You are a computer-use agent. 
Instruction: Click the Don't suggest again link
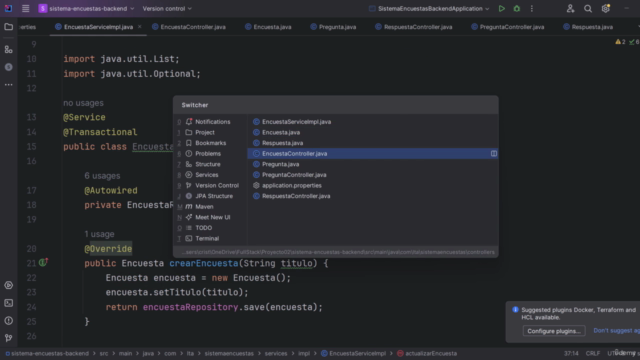tap(616, 331)
